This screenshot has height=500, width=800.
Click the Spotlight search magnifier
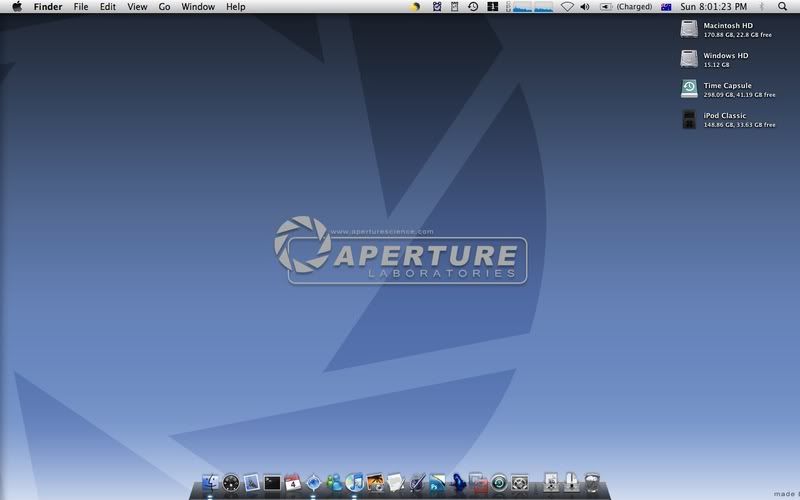pyautogui.click(x=782, y=7)
